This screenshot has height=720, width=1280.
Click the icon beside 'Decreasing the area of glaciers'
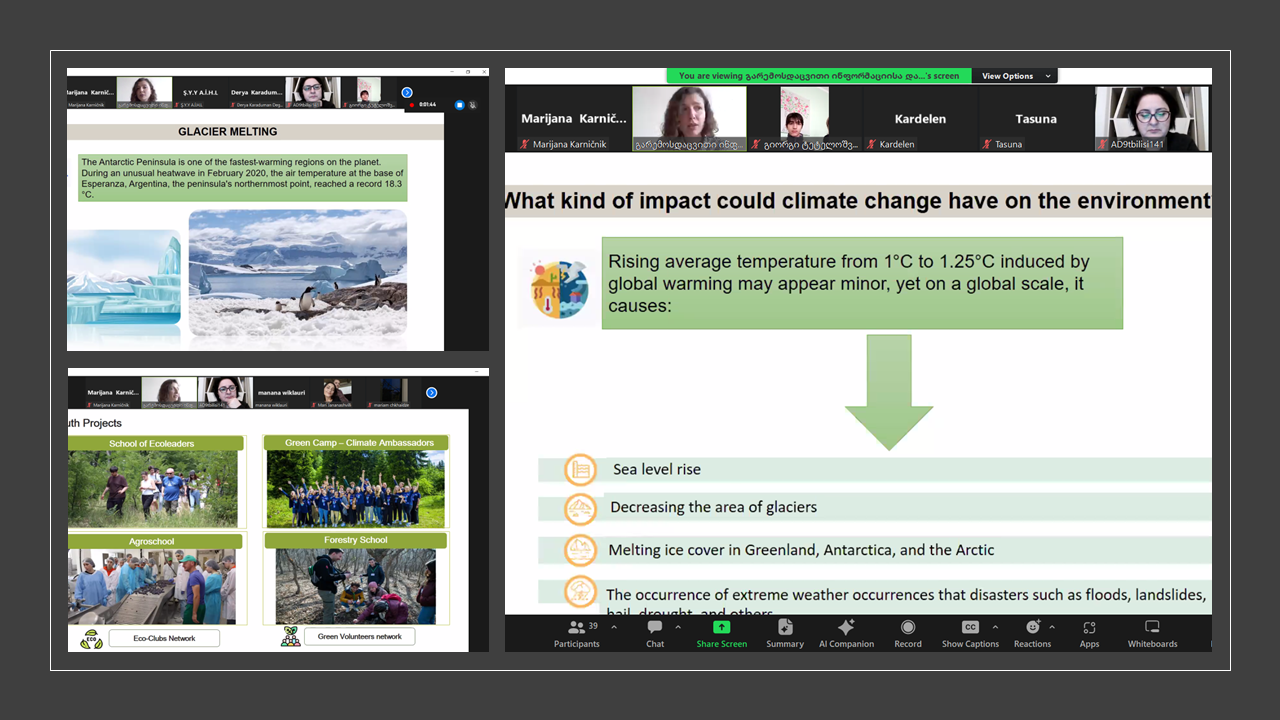click(x=580, y=509)
